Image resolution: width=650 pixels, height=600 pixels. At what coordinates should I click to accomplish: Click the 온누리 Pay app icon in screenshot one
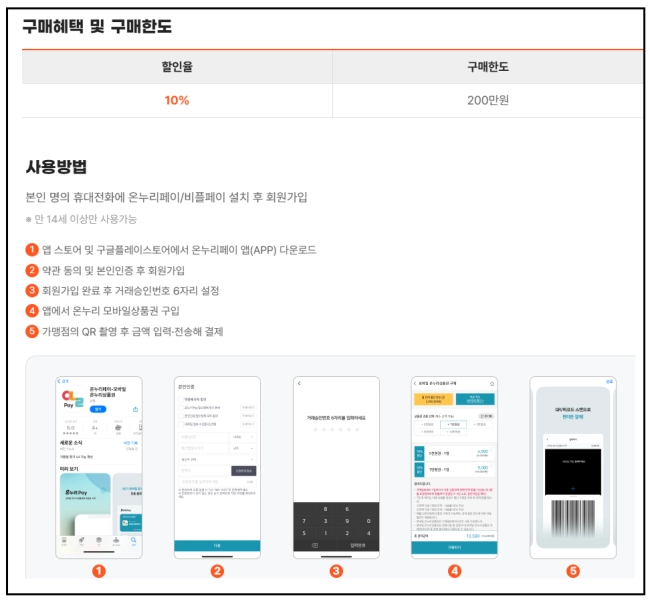(73, 399)
